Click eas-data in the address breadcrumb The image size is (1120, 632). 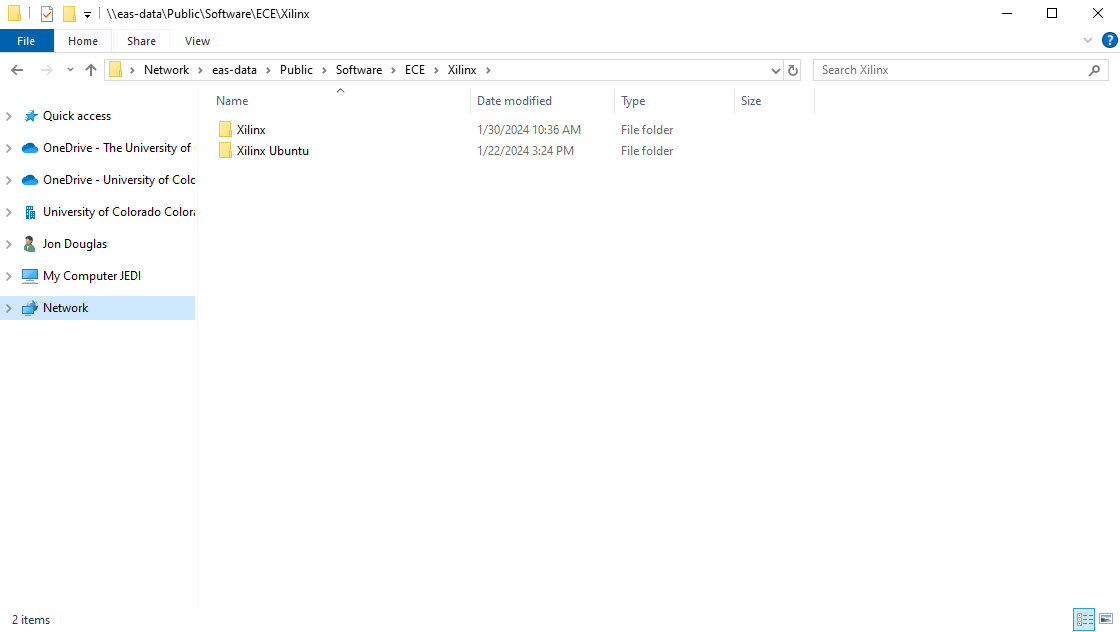coord(234,70)
